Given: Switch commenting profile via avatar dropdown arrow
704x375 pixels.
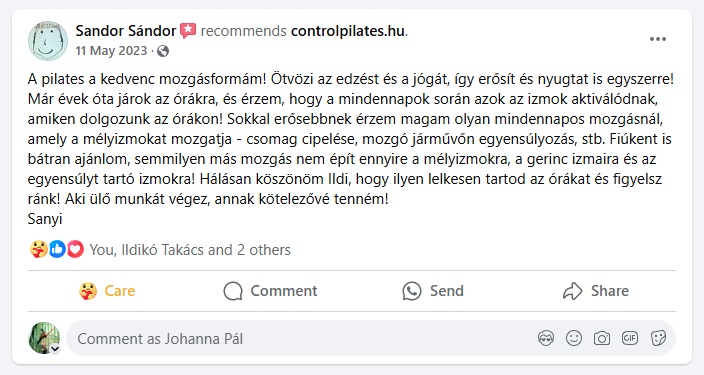Looking at the screenshot, I should (x=55, y=349).
